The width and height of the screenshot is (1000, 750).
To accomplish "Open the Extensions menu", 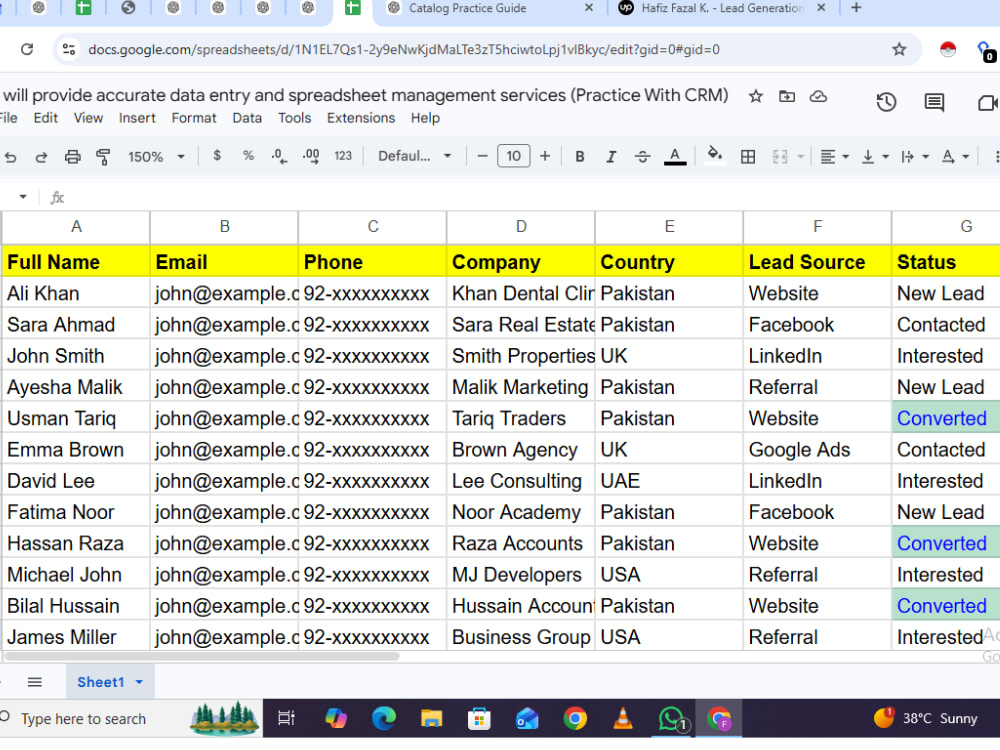I will [361, 118].
